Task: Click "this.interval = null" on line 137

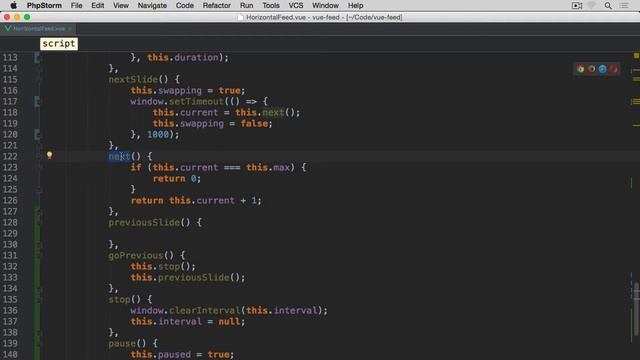Action: point(186,322)
